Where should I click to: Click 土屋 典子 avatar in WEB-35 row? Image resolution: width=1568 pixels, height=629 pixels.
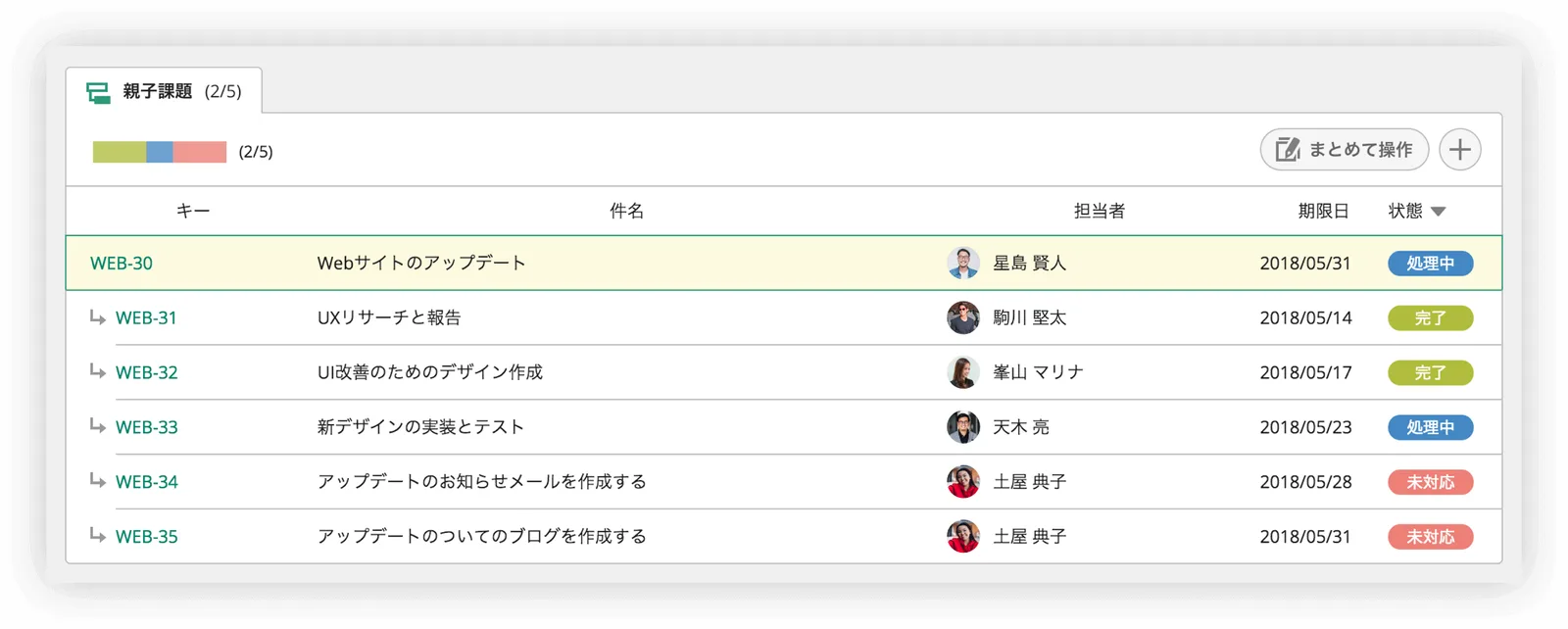tap(963, 537)
